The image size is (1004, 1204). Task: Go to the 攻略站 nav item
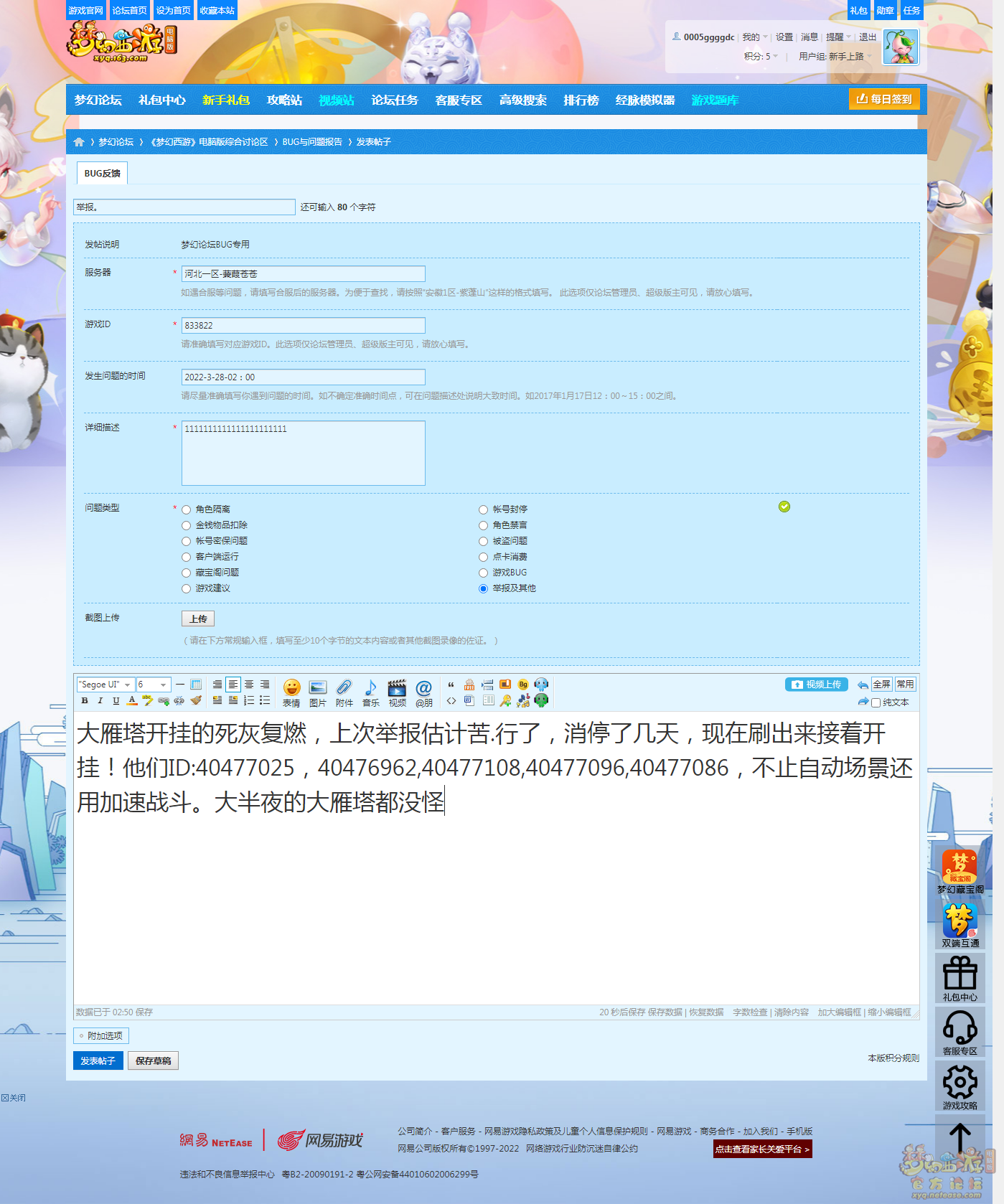(284, 100)
